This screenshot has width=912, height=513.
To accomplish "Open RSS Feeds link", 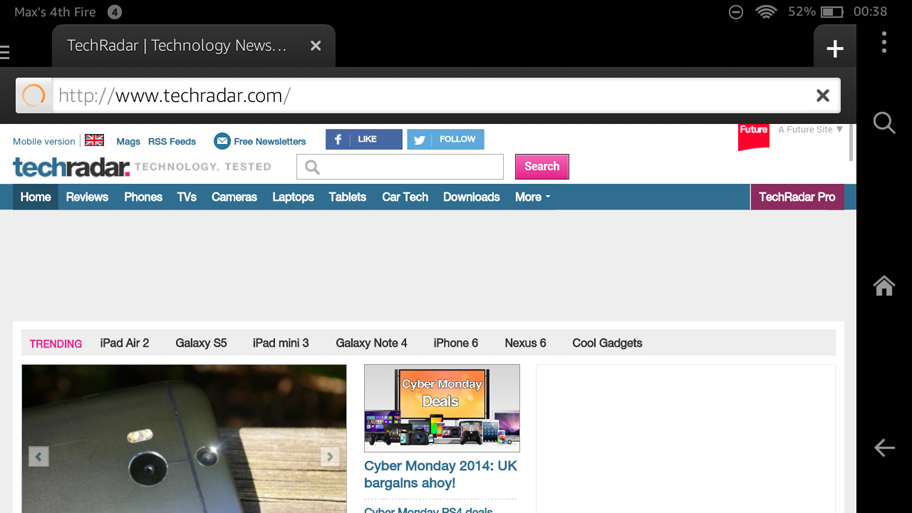I will (172, 141).
